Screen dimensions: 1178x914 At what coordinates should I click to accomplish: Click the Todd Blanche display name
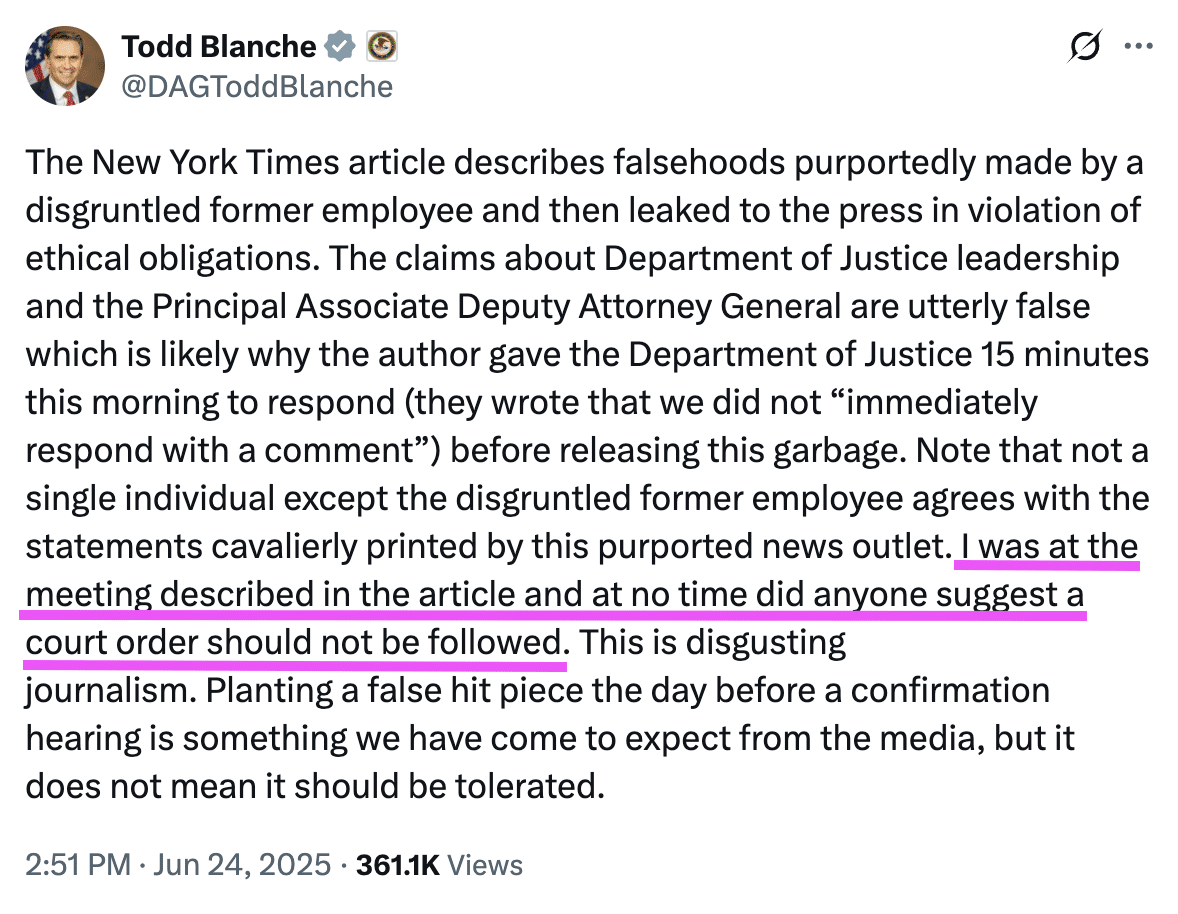pyautogui.click(x=219, y=47)
